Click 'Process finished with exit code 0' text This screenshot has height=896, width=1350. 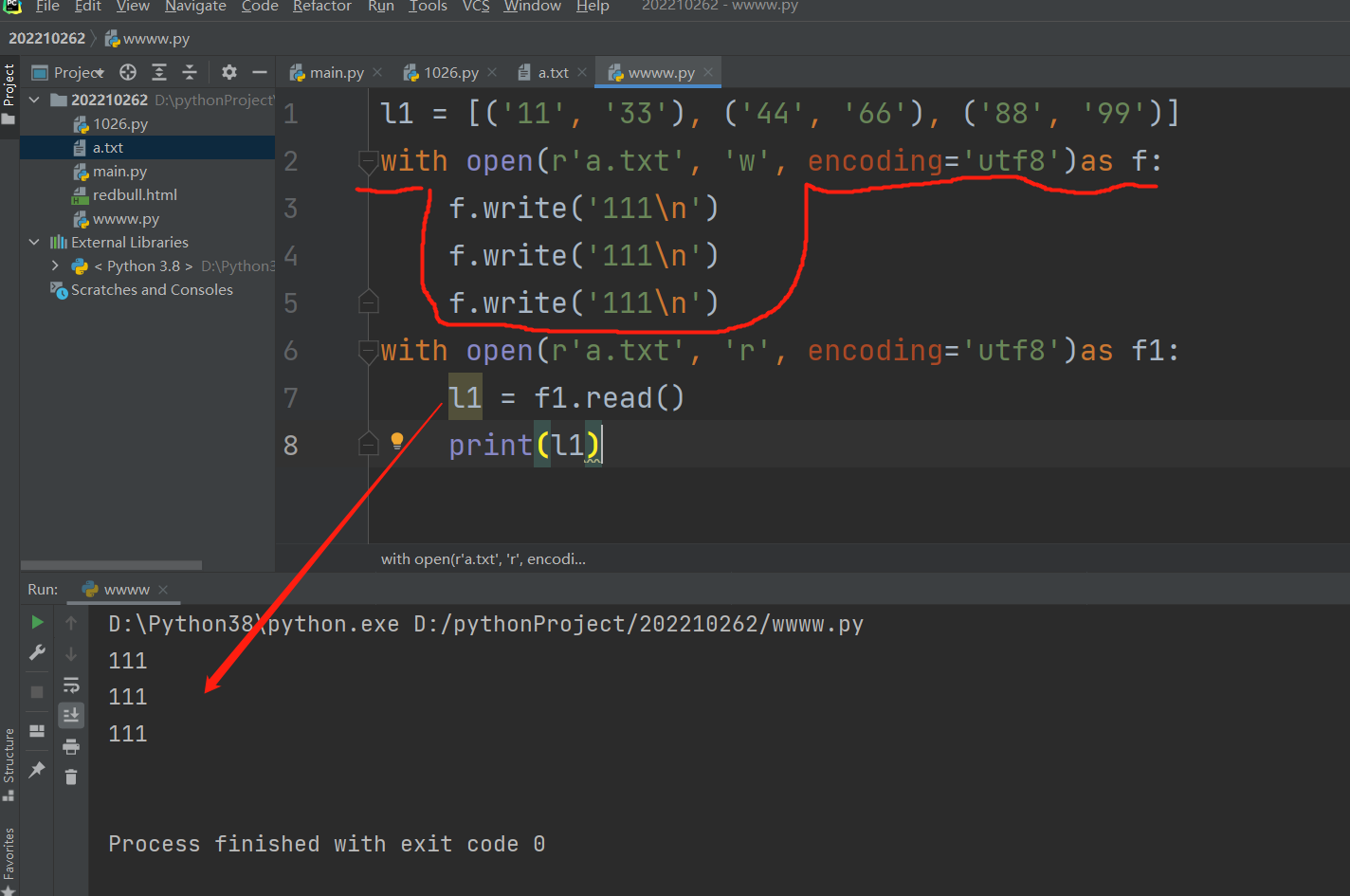[327, 844]
